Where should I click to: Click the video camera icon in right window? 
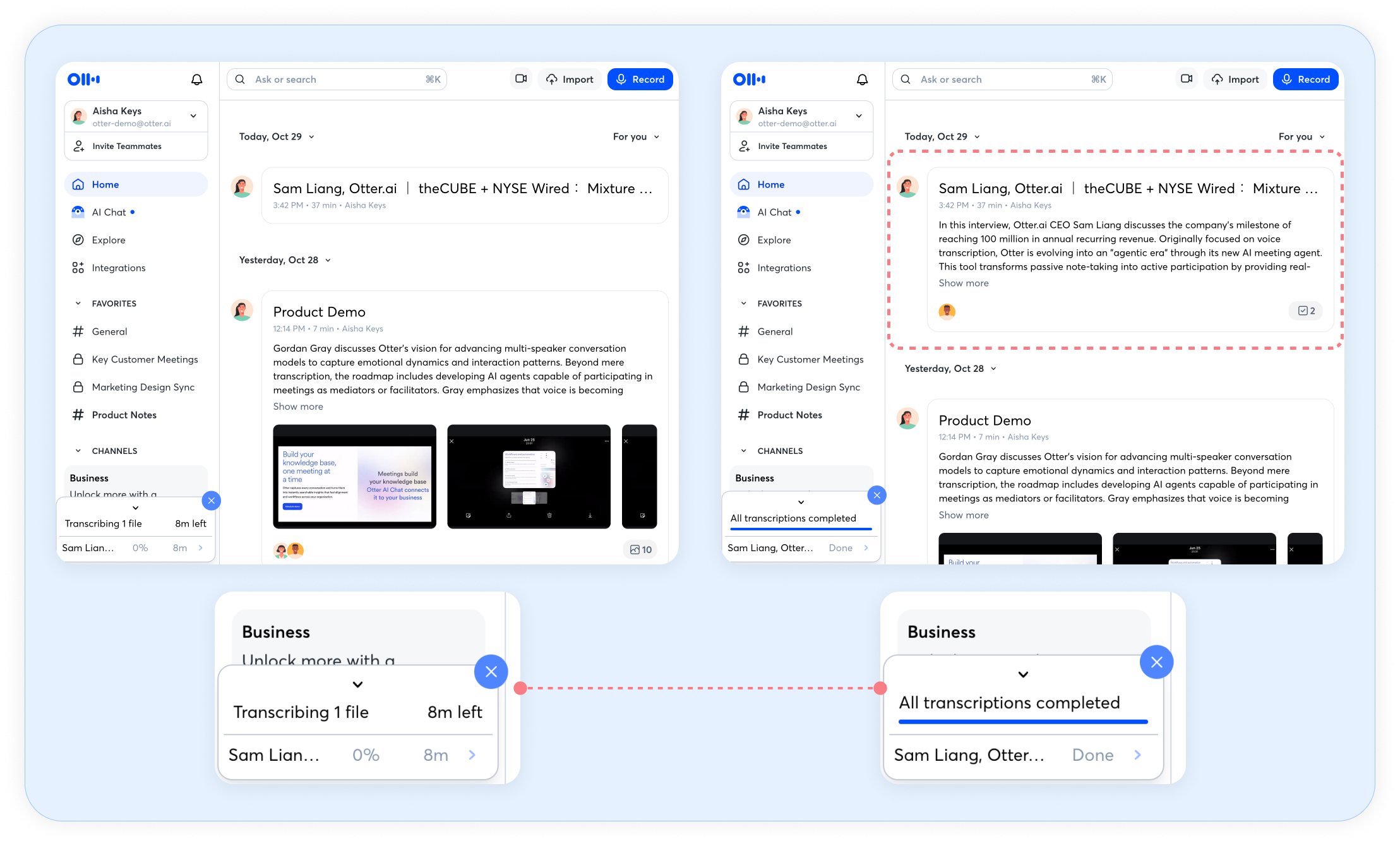point(1187,79)
